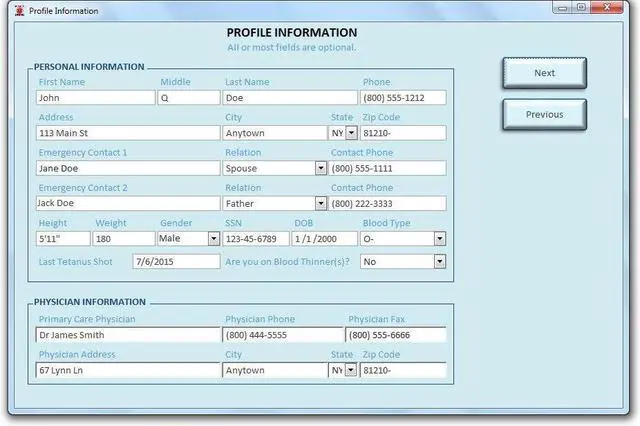Open the Blood Type dropdown arrow
This screenshot has width=640, height=426.
coord(440,239)
